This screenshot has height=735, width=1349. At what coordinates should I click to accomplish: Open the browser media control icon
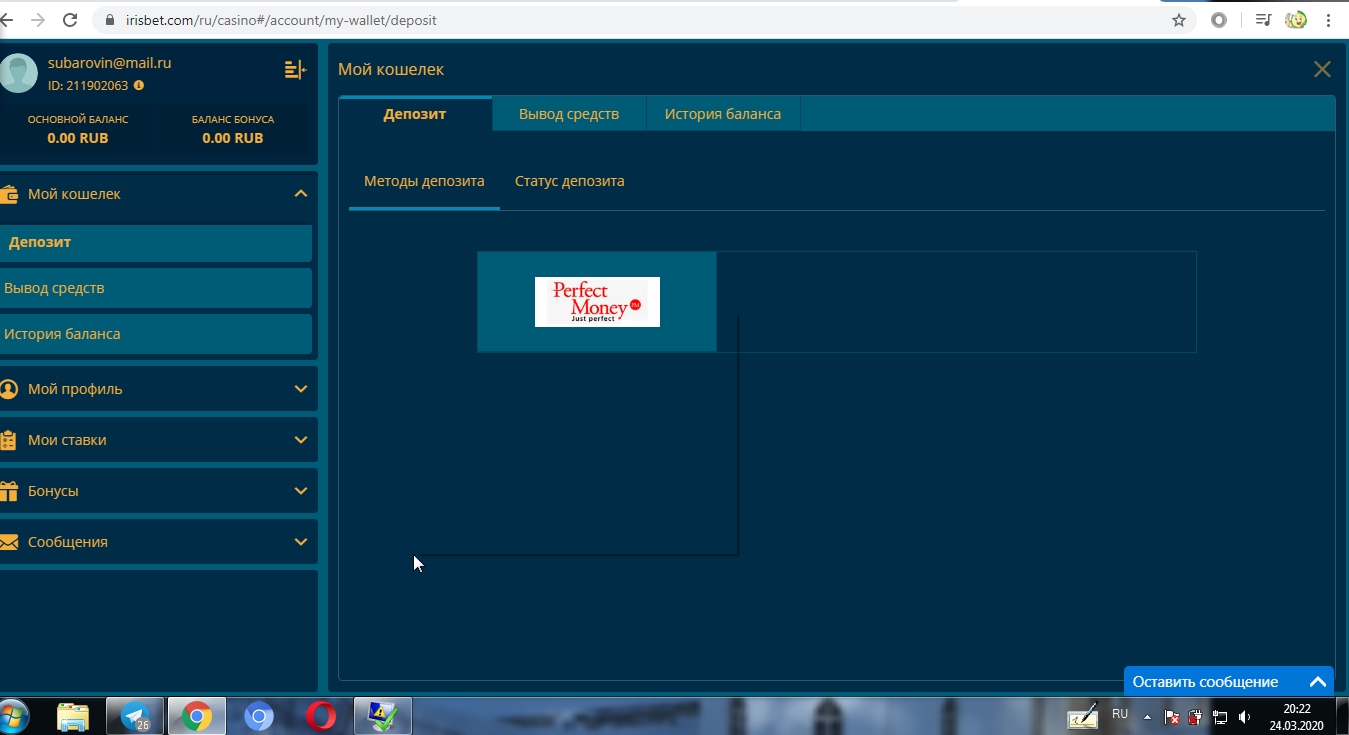pos(1264,20)
